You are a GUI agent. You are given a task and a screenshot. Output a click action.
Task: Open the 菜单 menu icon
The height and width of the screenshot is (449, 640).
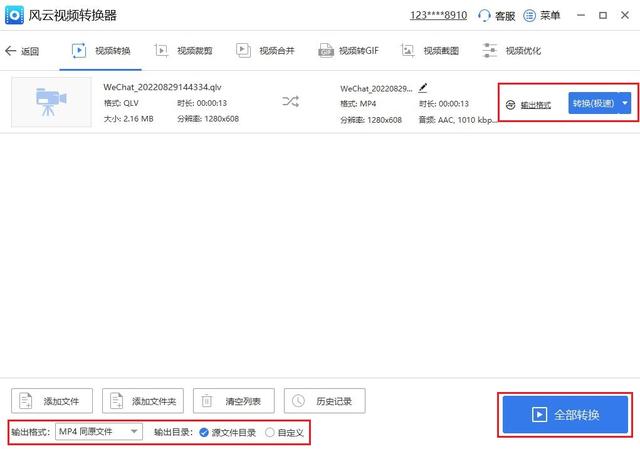coord(529,16)
